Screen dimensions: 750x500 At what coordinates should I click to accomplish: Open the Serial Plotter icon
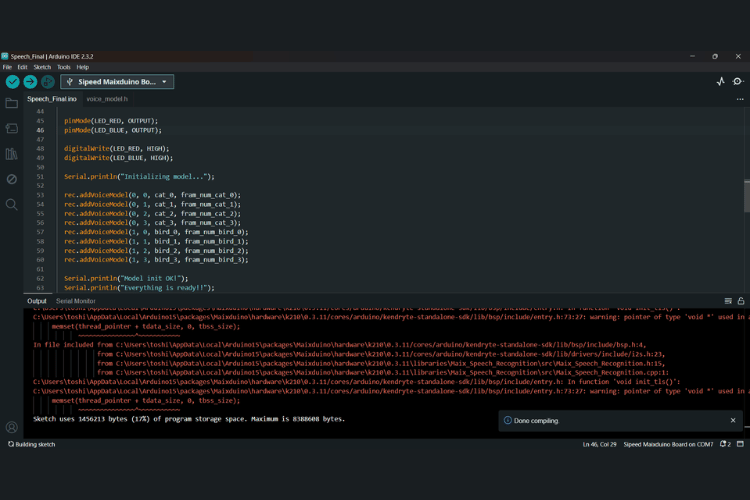point(721,81)
